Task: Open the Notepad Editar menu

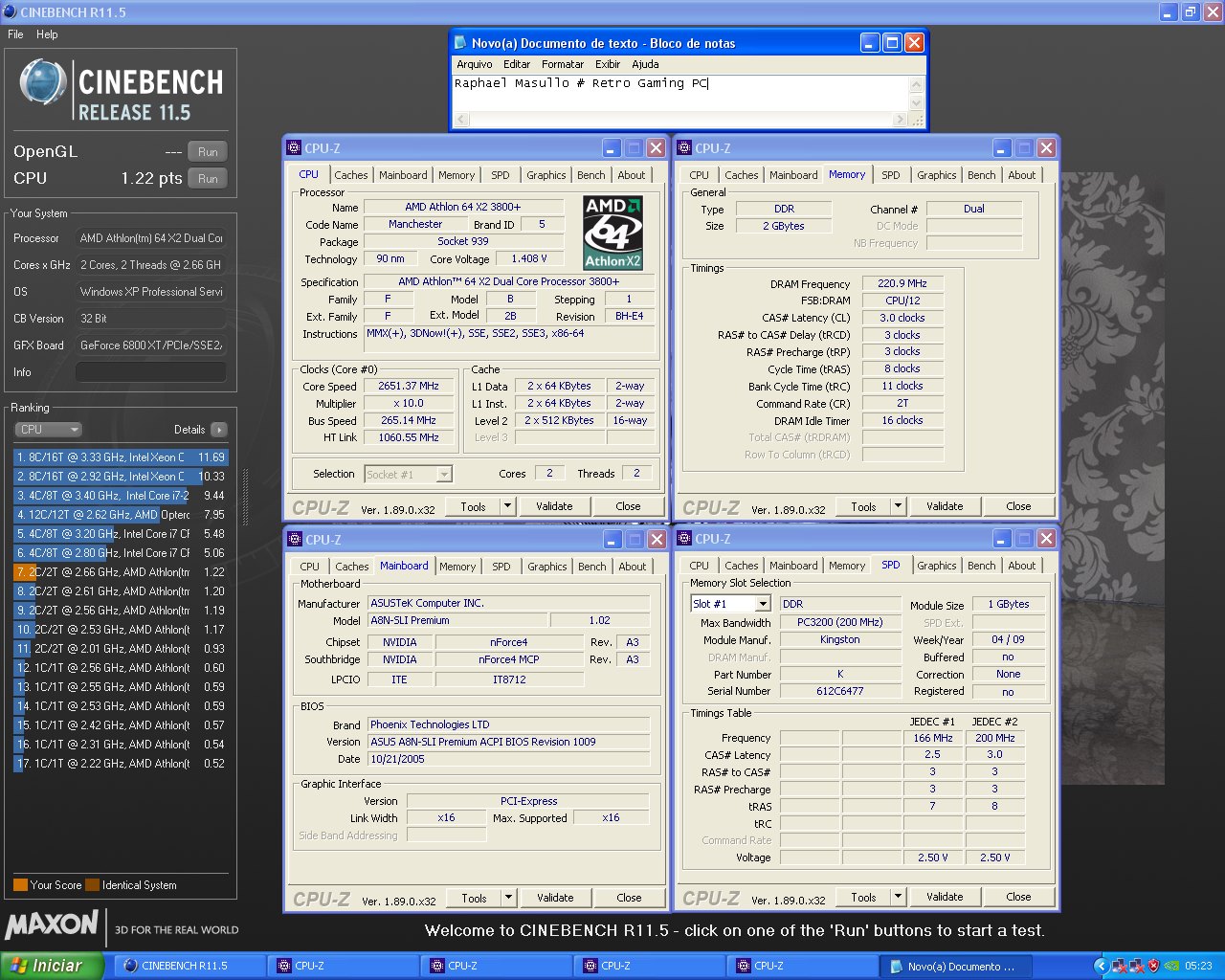Action: tap(517, 64)
